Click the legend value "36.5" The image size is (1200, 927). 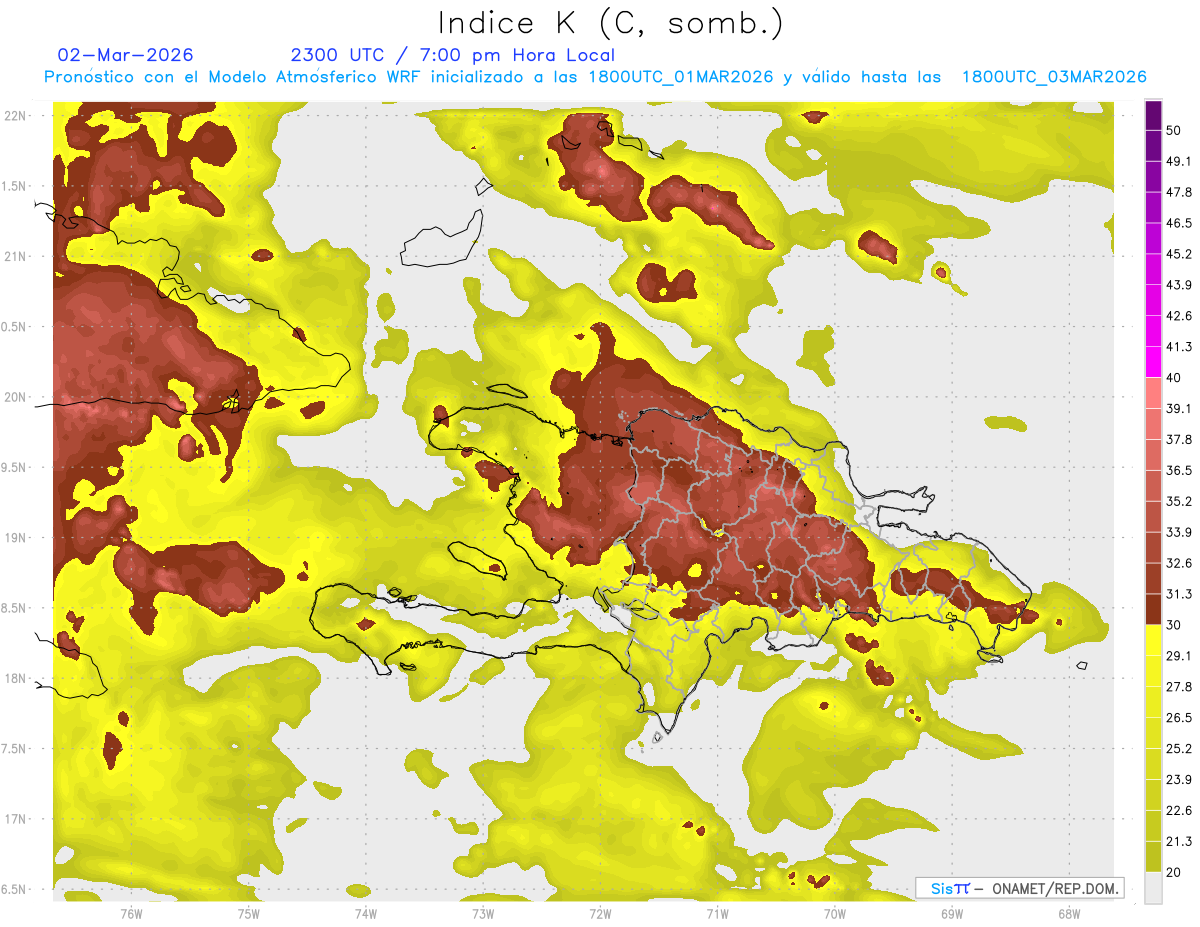coord(1179,470)
